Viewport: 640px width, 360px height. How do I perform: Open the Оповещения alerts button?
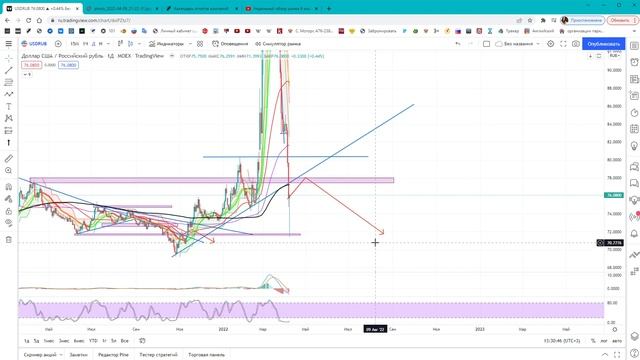tap(230, 44)
